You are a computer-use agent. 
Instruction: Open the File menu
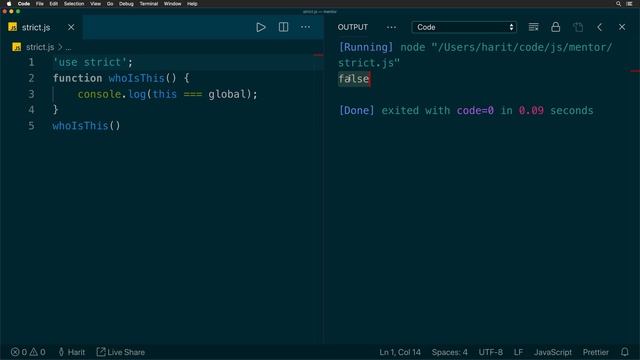(x=40, y=4)
